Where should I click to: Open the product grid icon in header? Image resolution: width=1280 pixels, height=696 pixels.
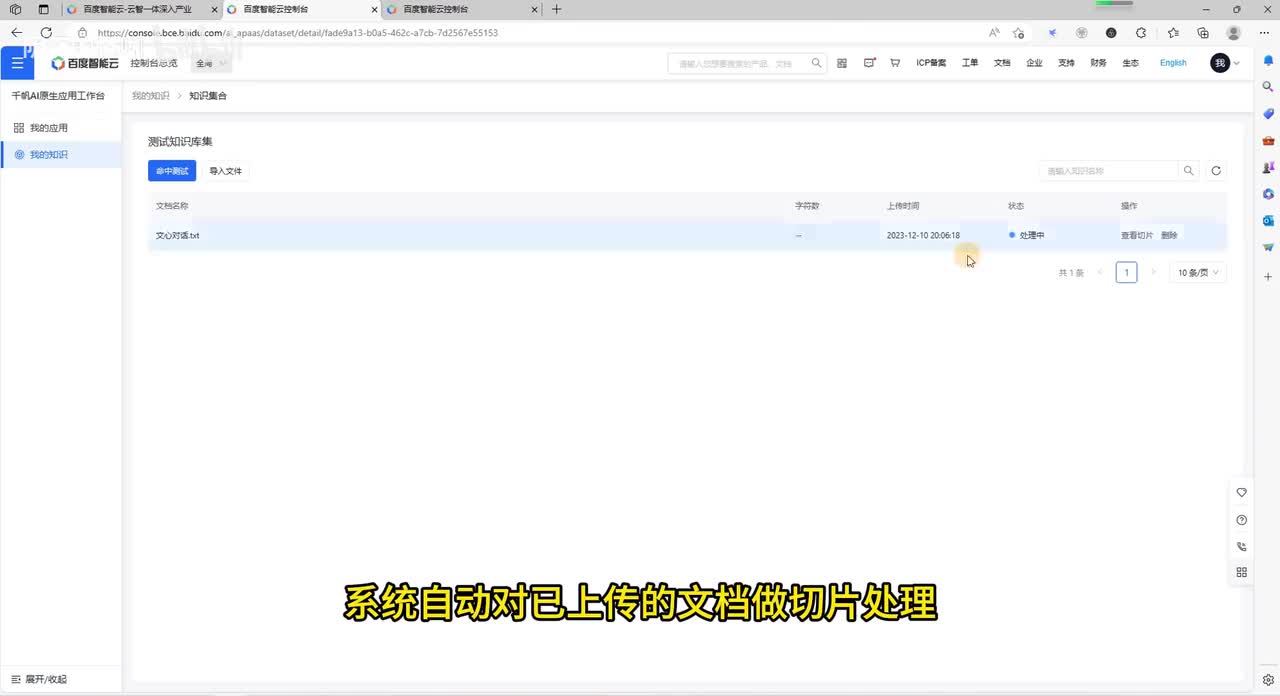pyautogui.click(x=842, y=63)
